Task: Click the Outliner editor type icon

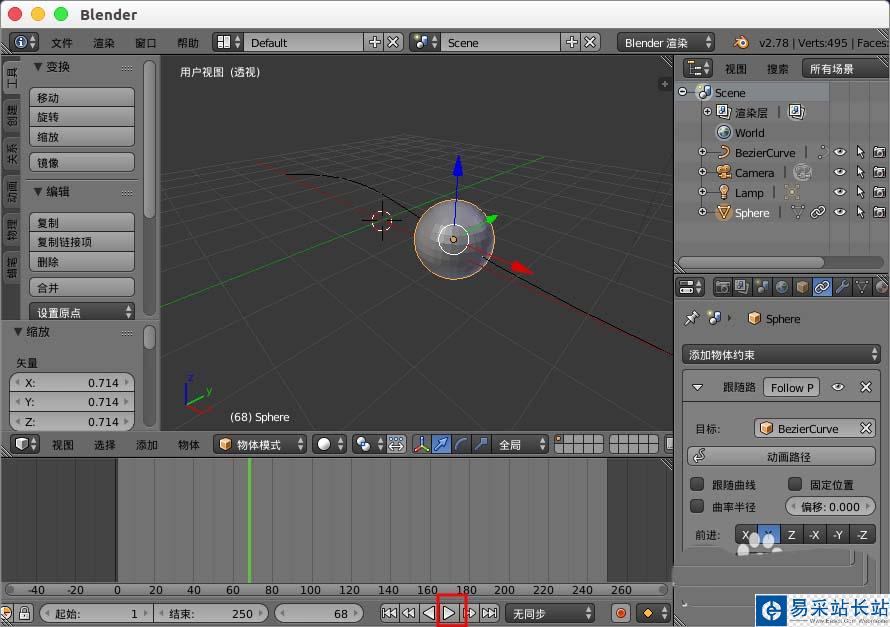Action: coord(698,69)
